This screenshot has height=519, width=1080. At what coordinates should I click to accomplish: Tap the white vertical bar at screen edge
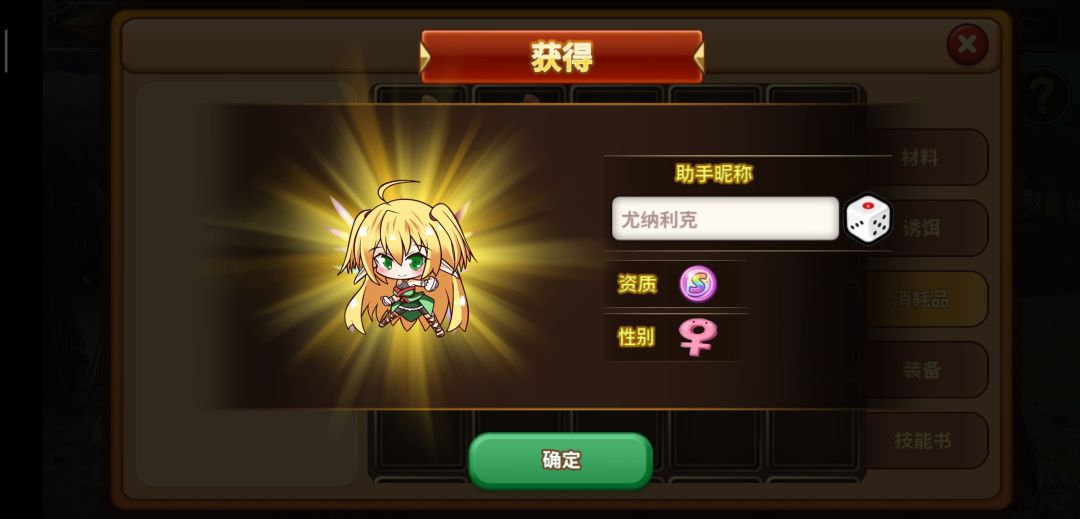(x=6, y=51)
